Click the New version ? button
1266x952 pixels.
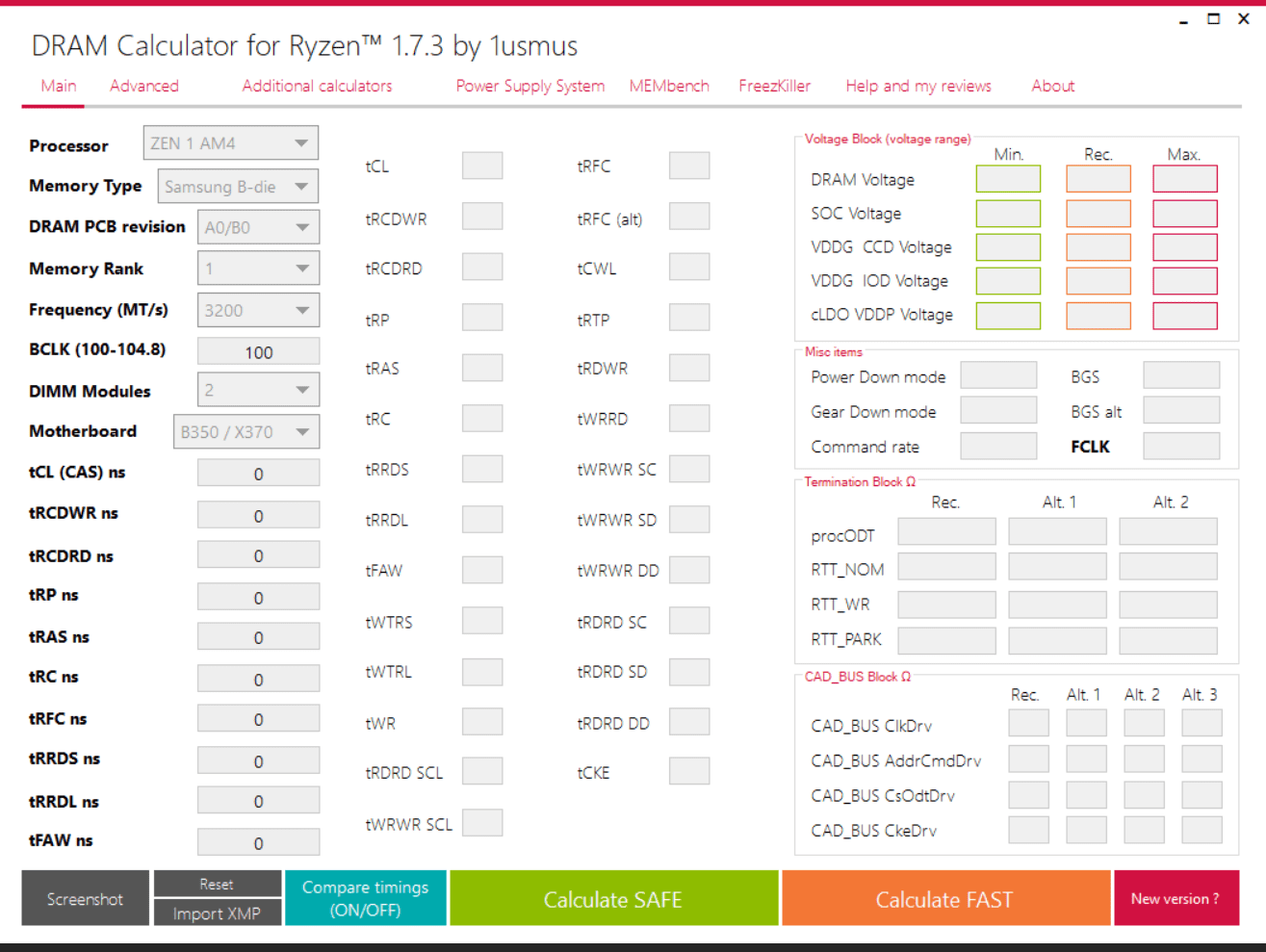click(x=1176, y=898)
